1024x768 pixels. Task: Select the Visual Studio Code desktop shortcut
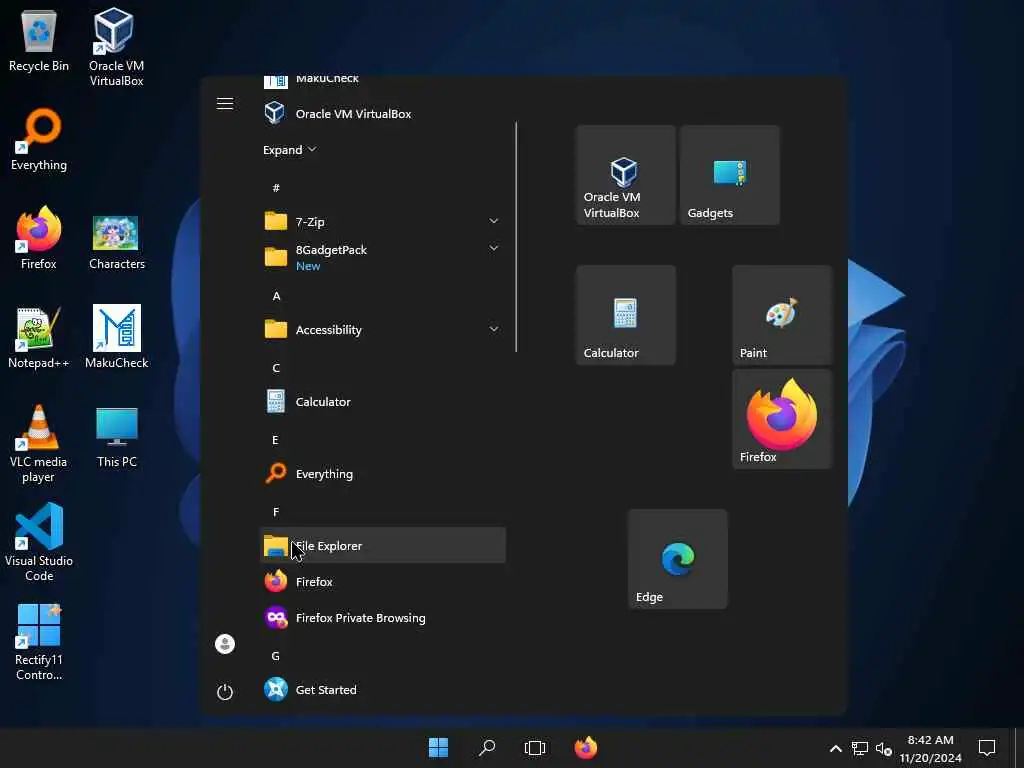(x=39, y=542)
